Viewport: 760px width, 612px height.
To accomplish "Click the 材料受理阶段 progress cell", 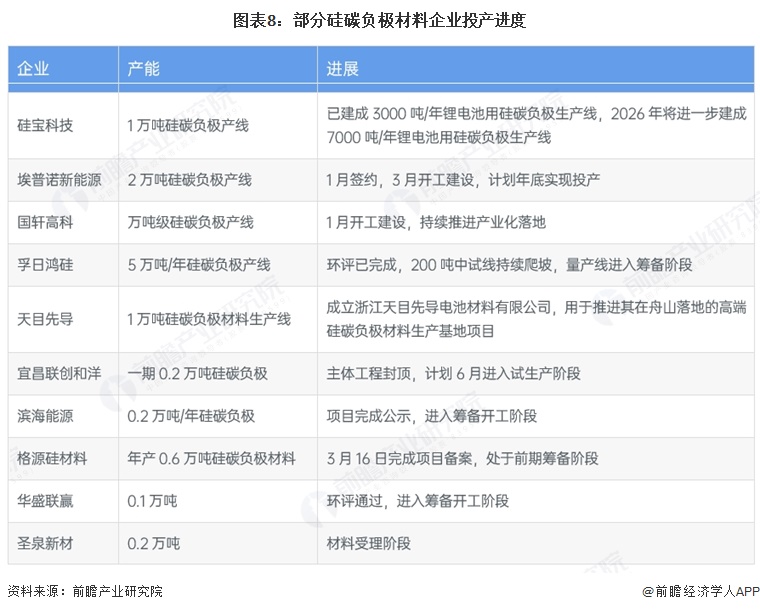I will click(536, 543).
